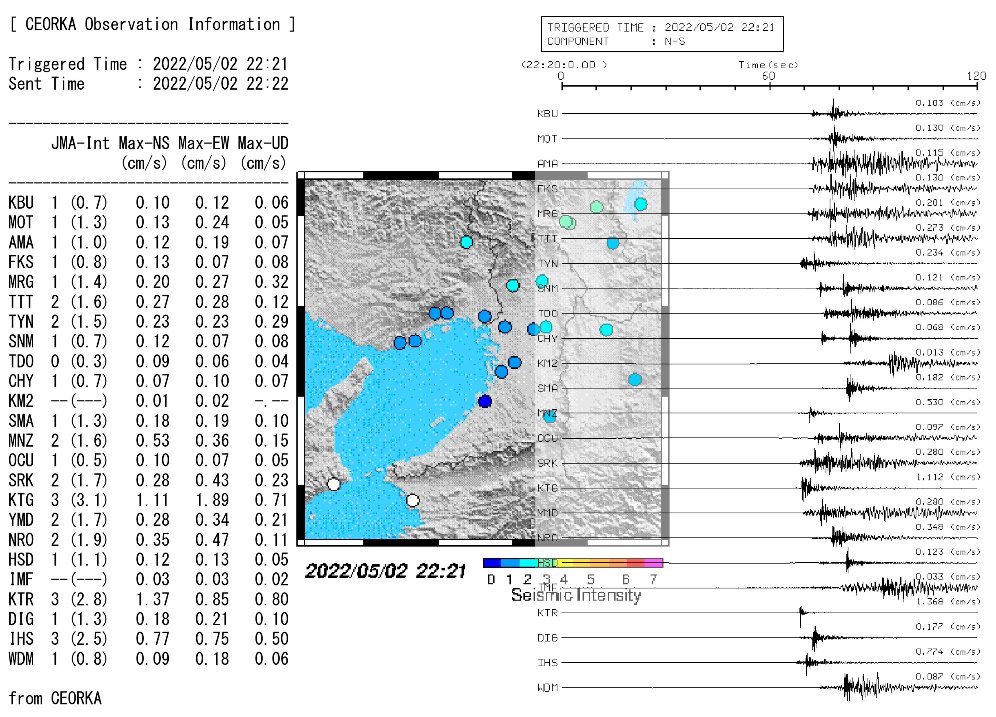
Task: Click the '0.32' Max-UD value in the MRG row
Action: click(x=272, y=282)
